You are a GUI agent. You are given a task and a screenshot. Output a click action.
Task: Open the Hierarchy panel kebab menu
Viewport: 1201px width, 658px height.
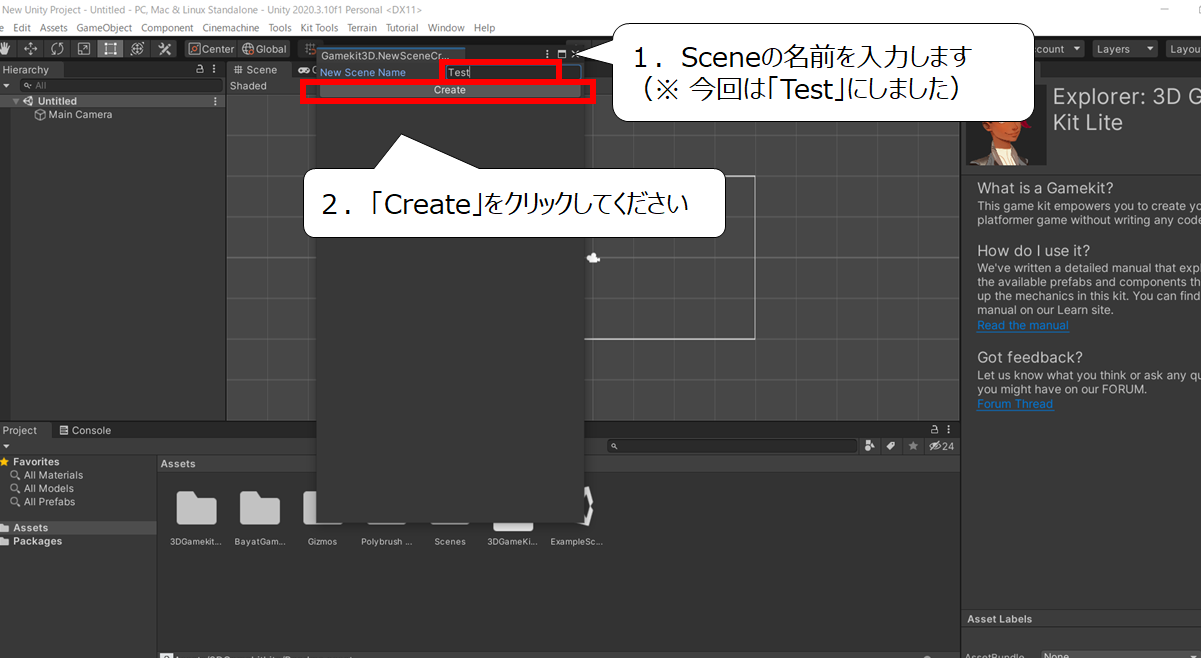[x=216, y=70]
